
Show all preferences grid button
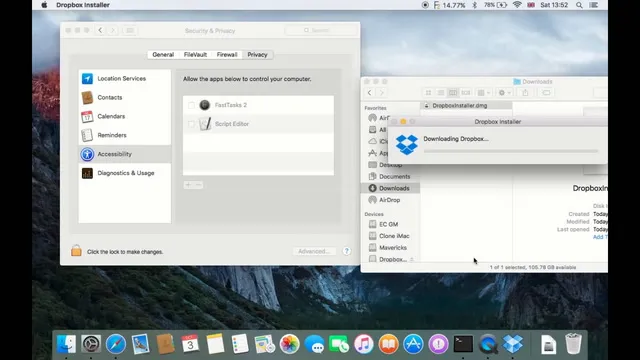[x=130, y=30]
